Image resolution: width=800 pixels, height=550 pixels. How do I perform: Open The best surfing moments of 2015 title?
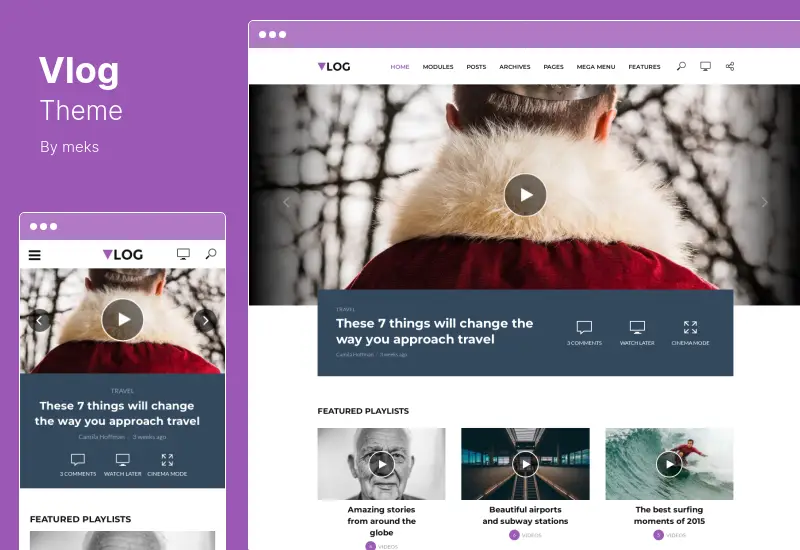click(669, 515)
